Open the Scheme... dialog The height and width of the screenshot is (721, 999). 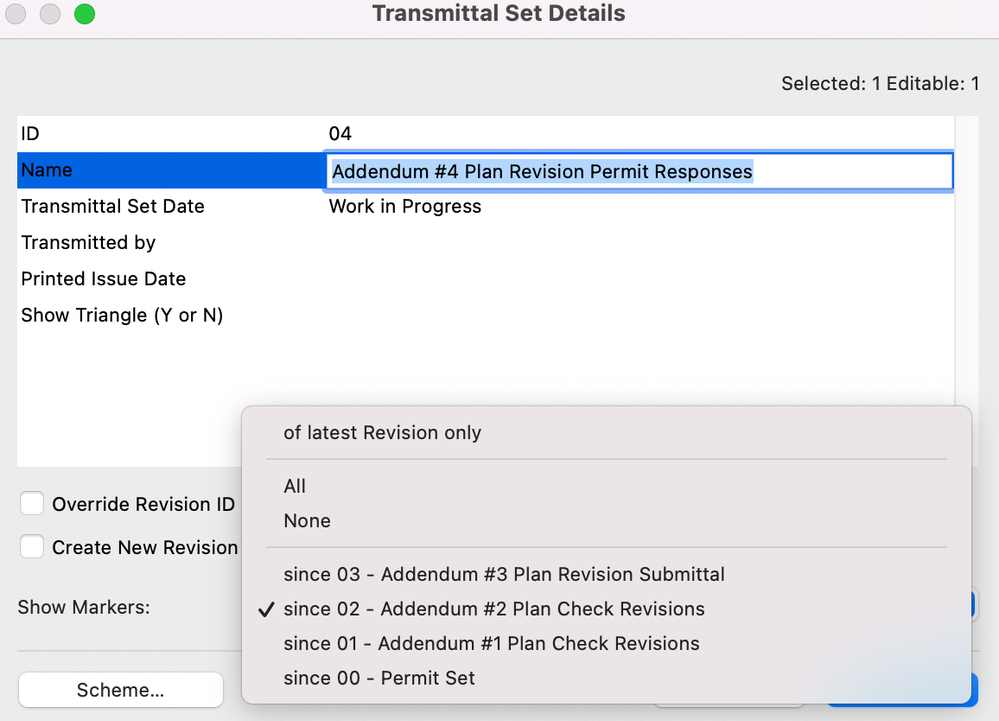click(120, 690)
